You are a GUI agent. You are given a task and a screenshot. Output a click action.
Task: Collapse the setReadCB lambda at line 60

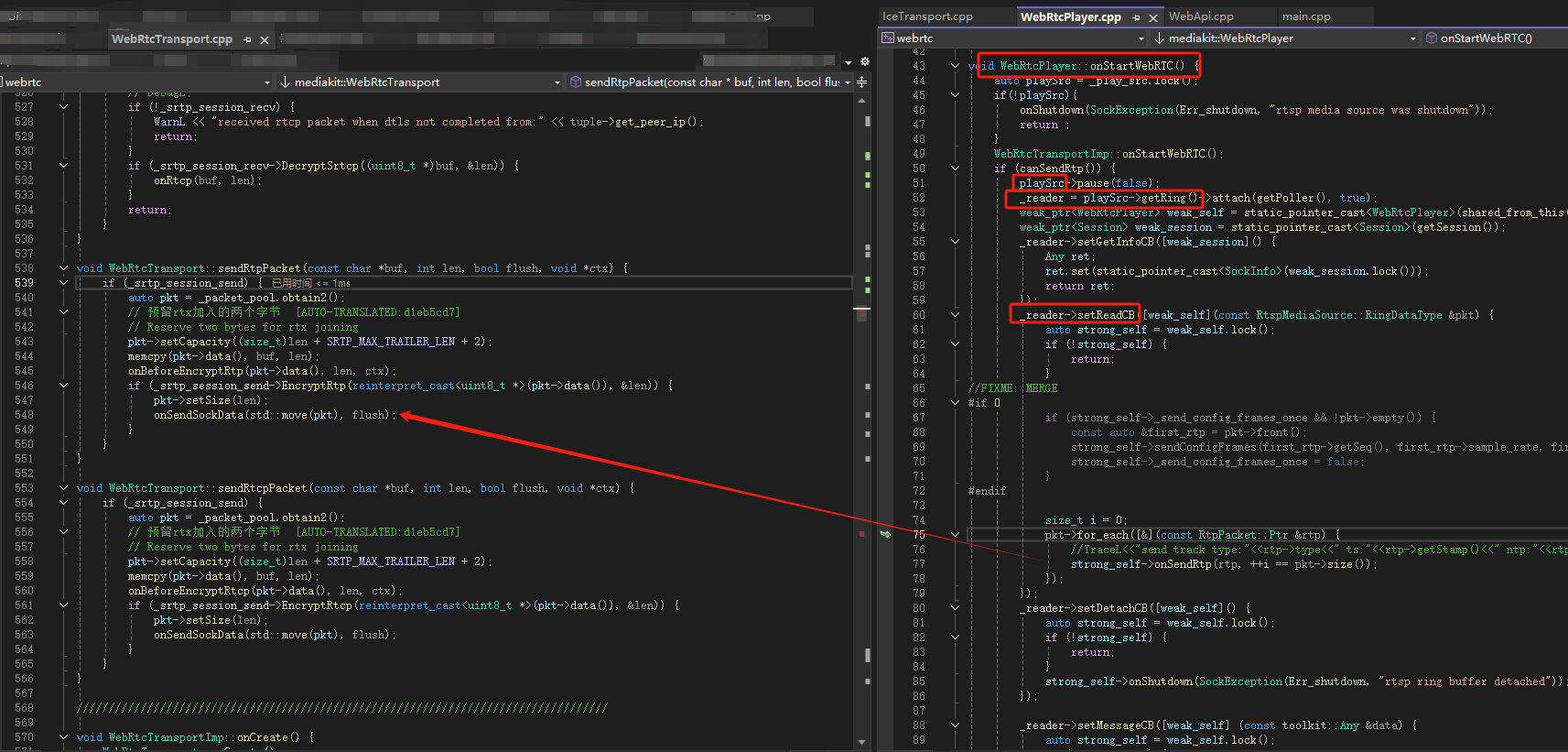(955, 315)
